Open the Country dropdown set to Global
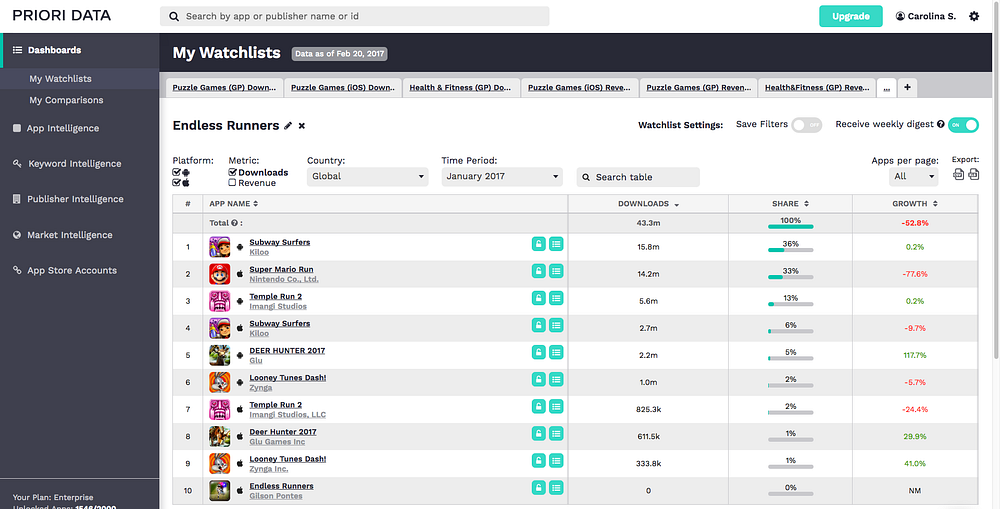1000x509 pixels. (367, 176)
